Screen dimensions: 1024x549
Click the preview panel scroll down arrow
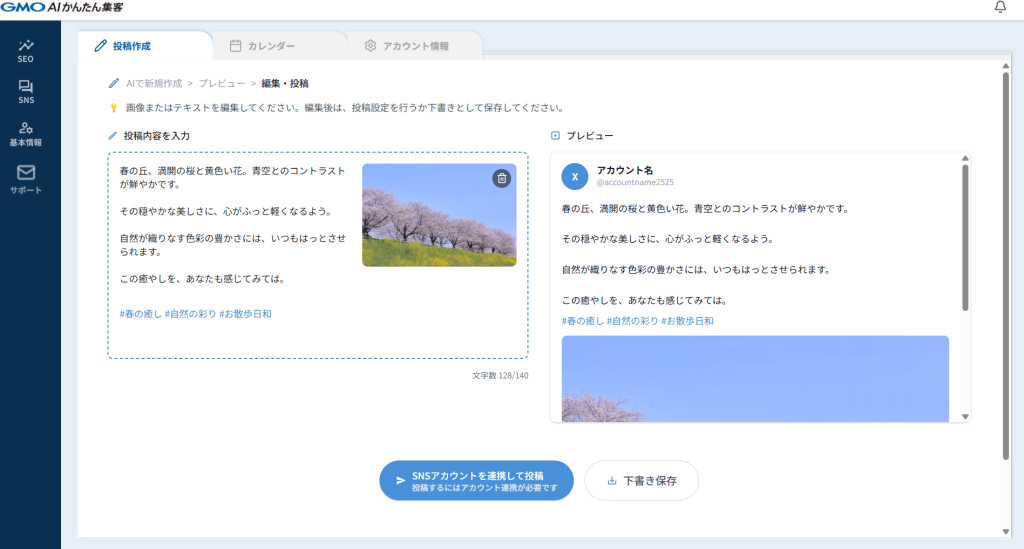tap(965, 416)
